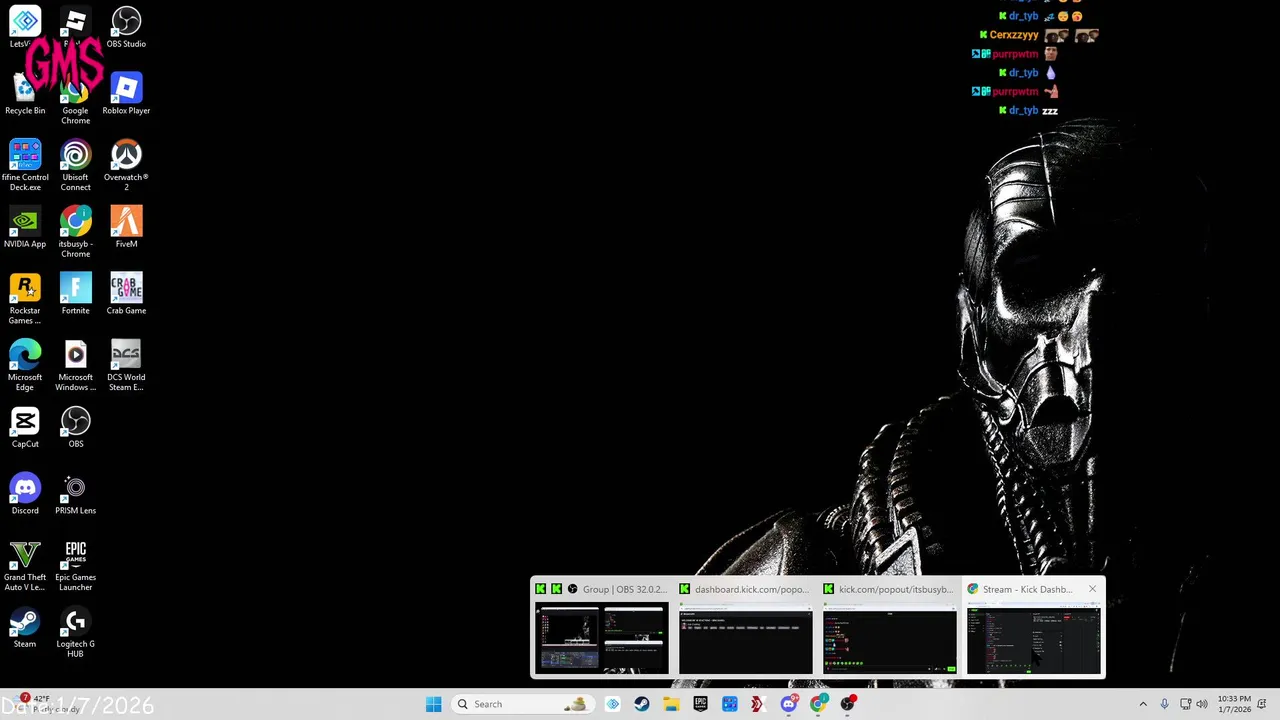Open the Roblox Player desktop shortcut
This screenshot has width=1280, height=720.
[x=126, y=94]
